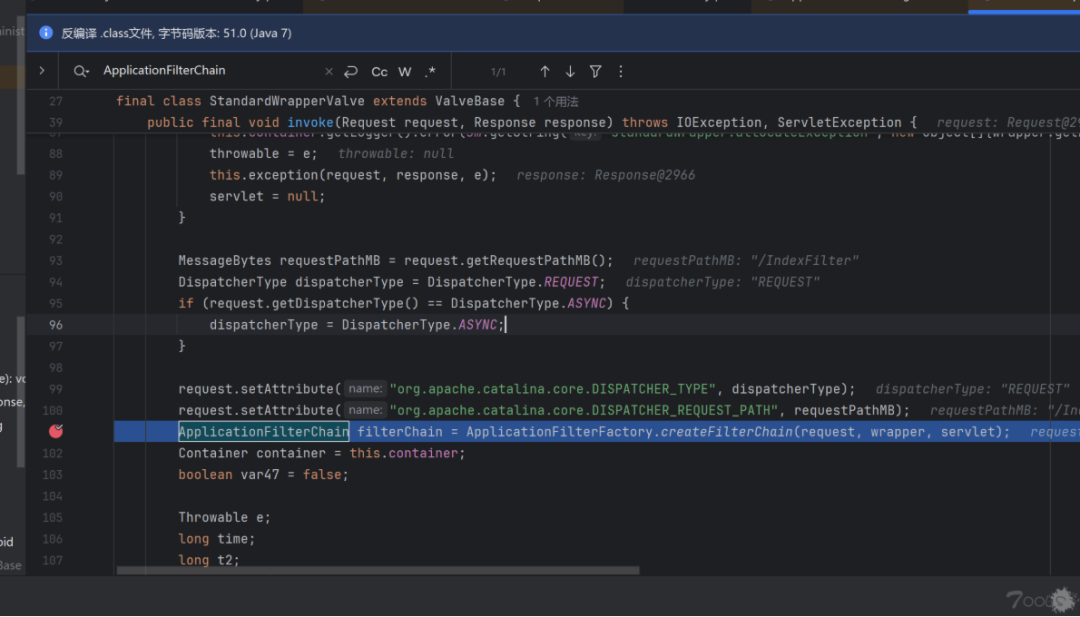Click the 'this.exception' call on line 89
This screenshot has width=1080, height=617.
[264, 175]
